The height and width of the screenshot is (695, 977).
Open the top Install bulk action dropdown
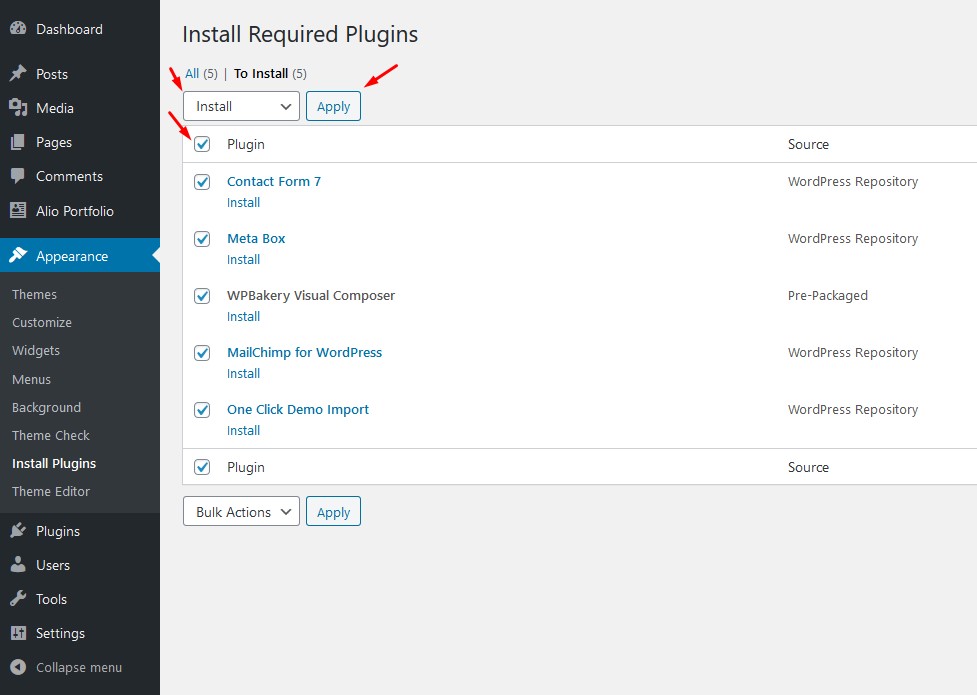point(241,106)
